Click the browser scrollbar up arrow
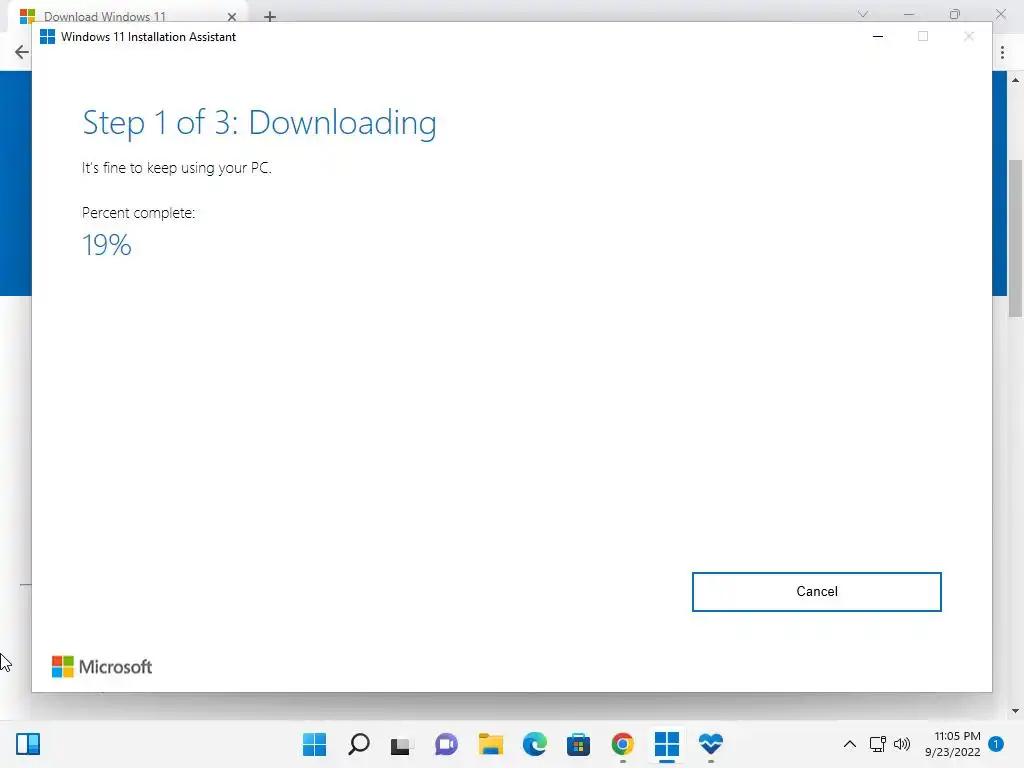 [1015, 80]
